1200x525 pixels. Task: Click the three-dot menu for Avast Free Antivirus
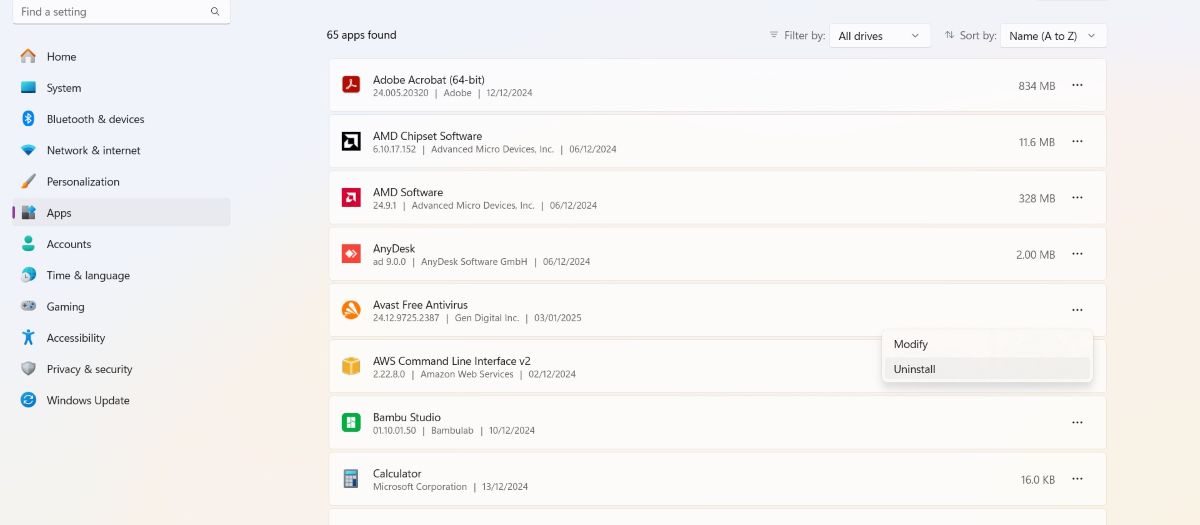click(x=1077, y=310)
